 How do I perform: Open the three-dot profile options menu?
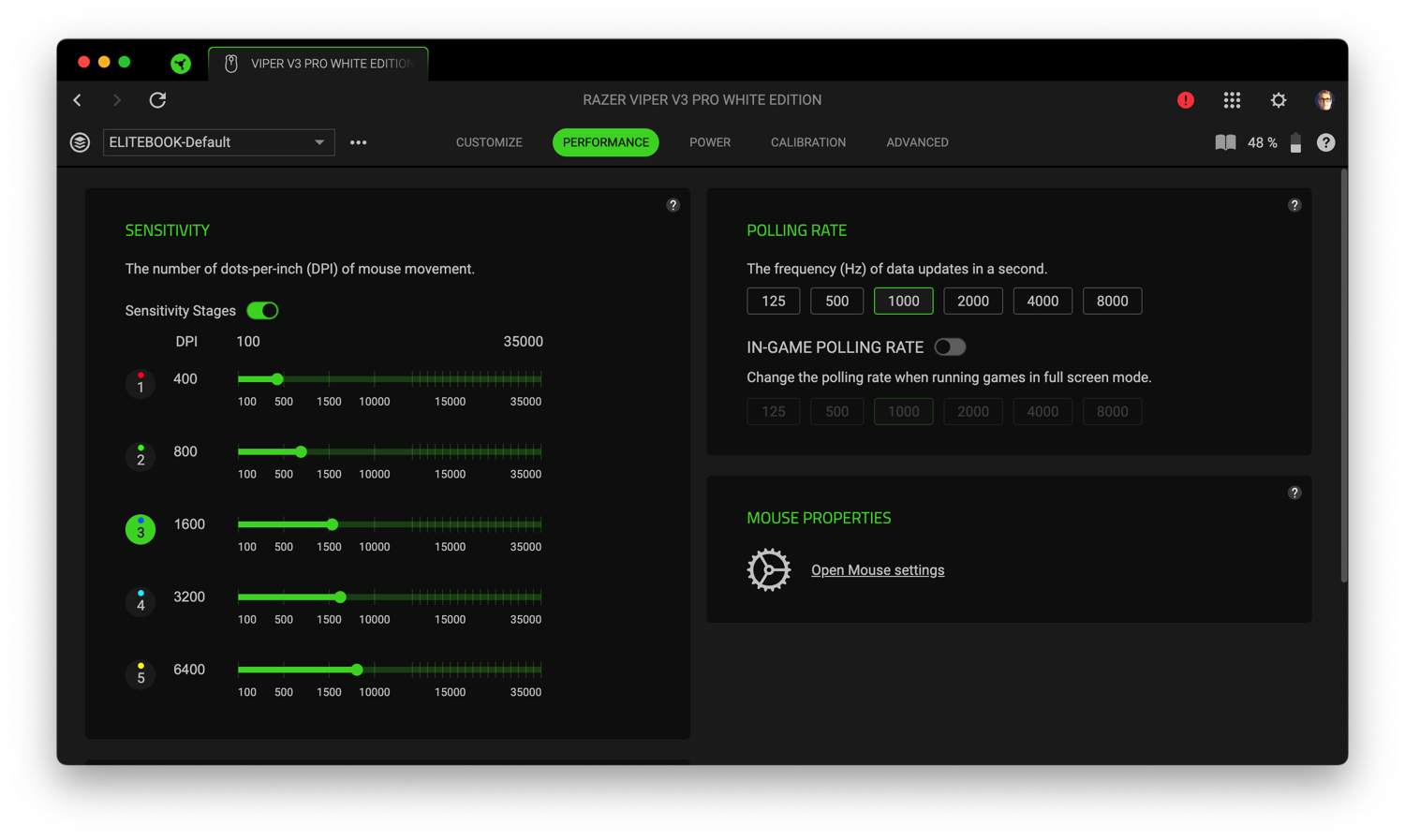pos(358,142)
